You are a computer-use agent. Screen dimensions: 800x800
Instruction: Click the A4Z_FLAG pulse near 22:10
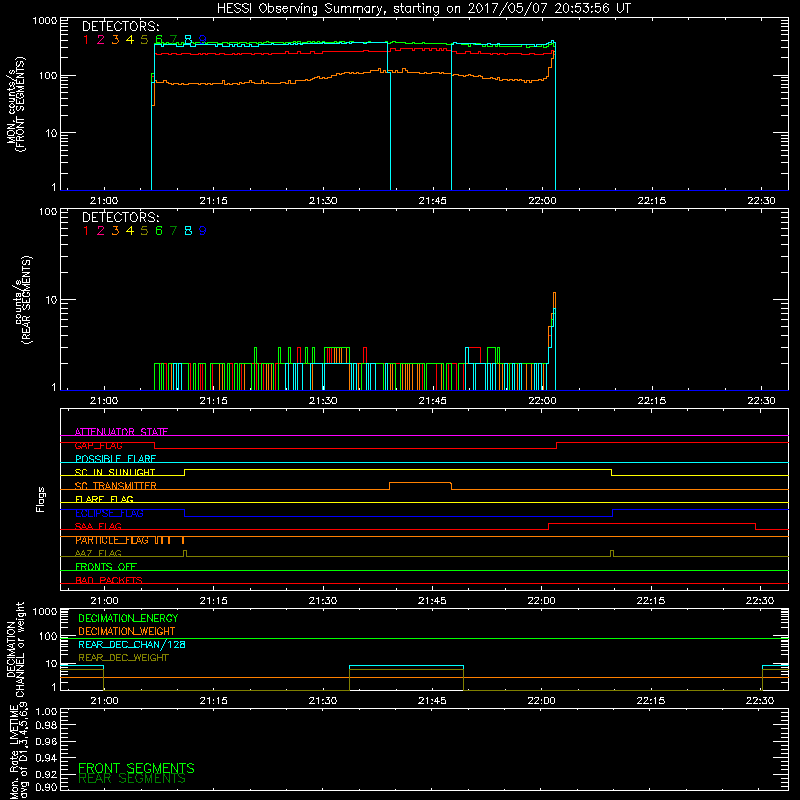click(612, 554)
